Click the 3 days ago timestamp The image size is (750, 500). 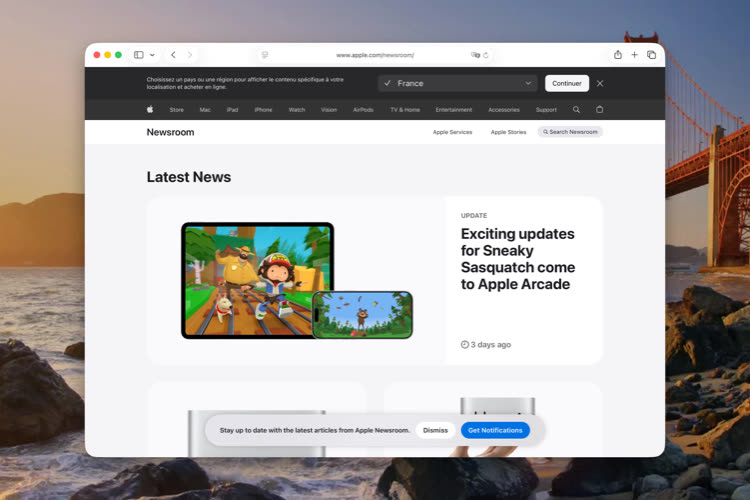point(486,344)
